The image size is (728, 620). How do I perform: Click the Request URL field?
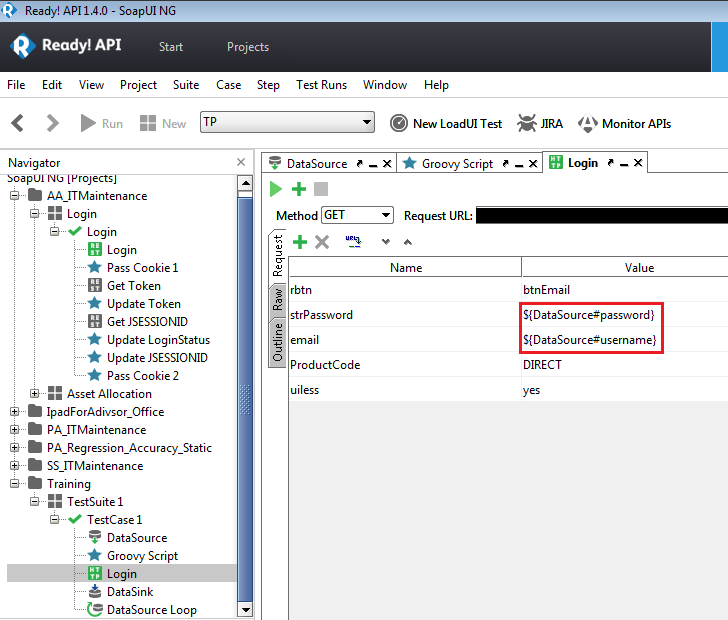(x=602, y=215)
